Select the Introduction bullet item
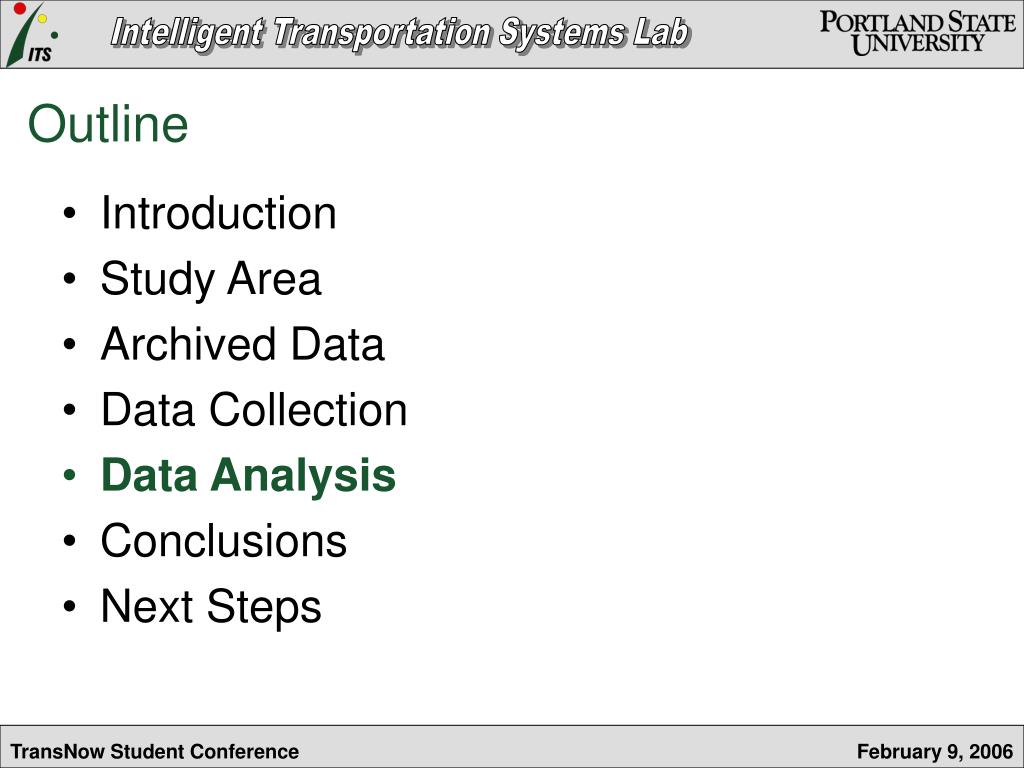1024x768 pixels. 219,213
